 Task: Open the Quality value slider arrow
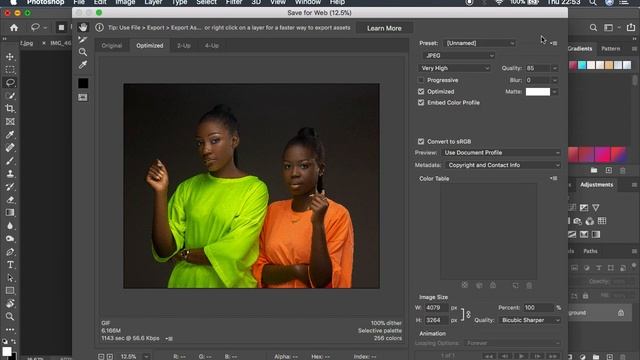[555, 68]
